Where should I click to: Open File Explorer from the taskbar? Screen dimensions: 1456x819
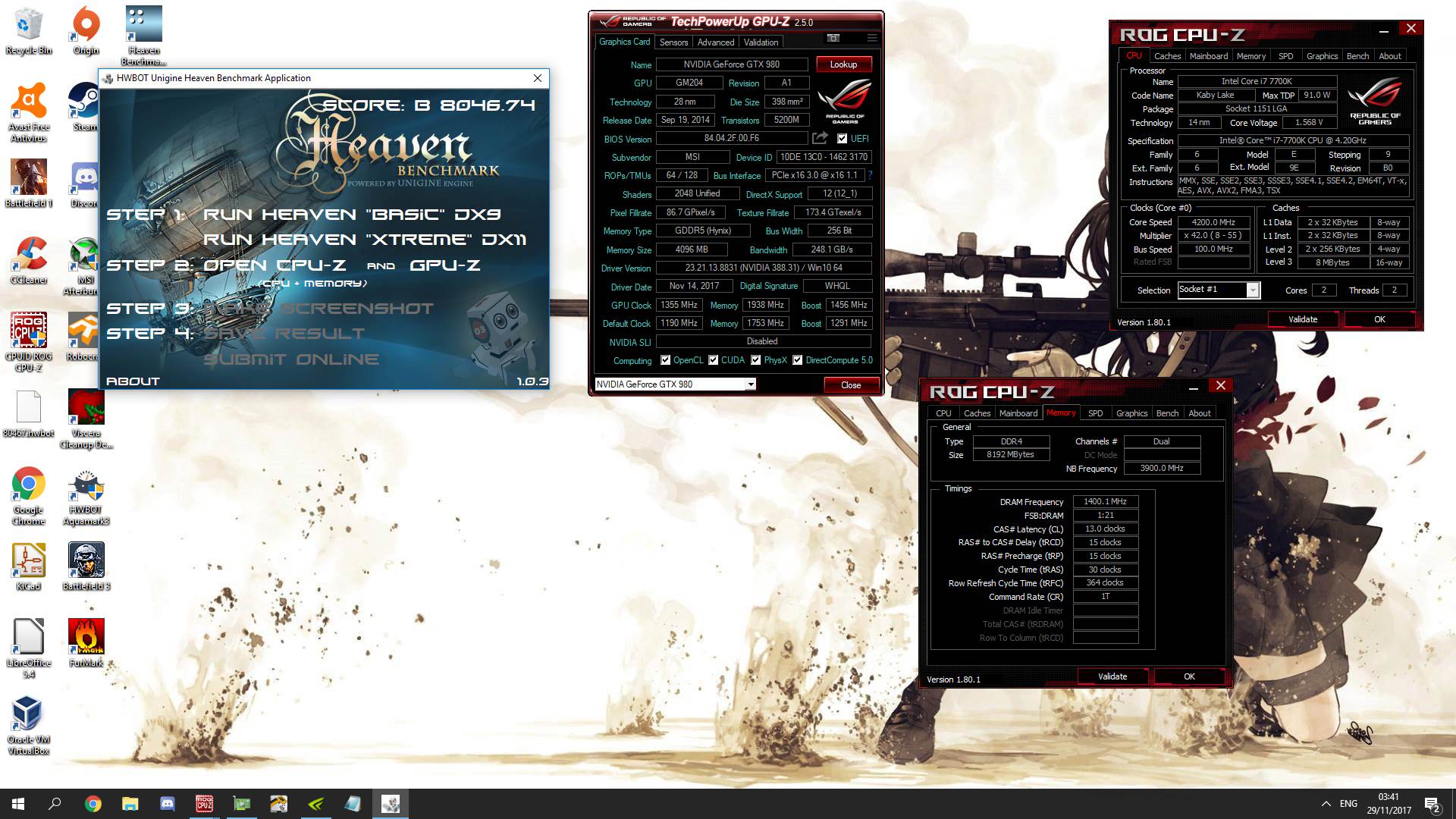click(x=130, y=804)
